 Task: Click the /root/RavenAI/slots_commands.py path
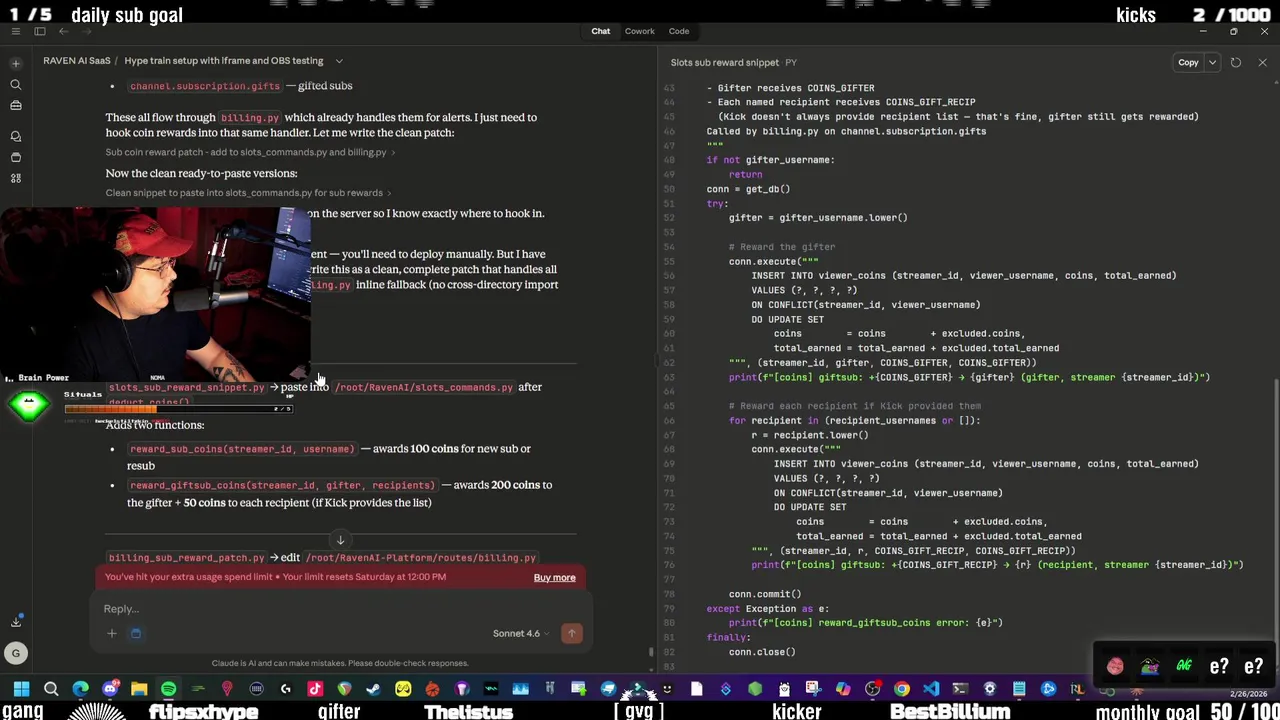[x=424, y=387]
